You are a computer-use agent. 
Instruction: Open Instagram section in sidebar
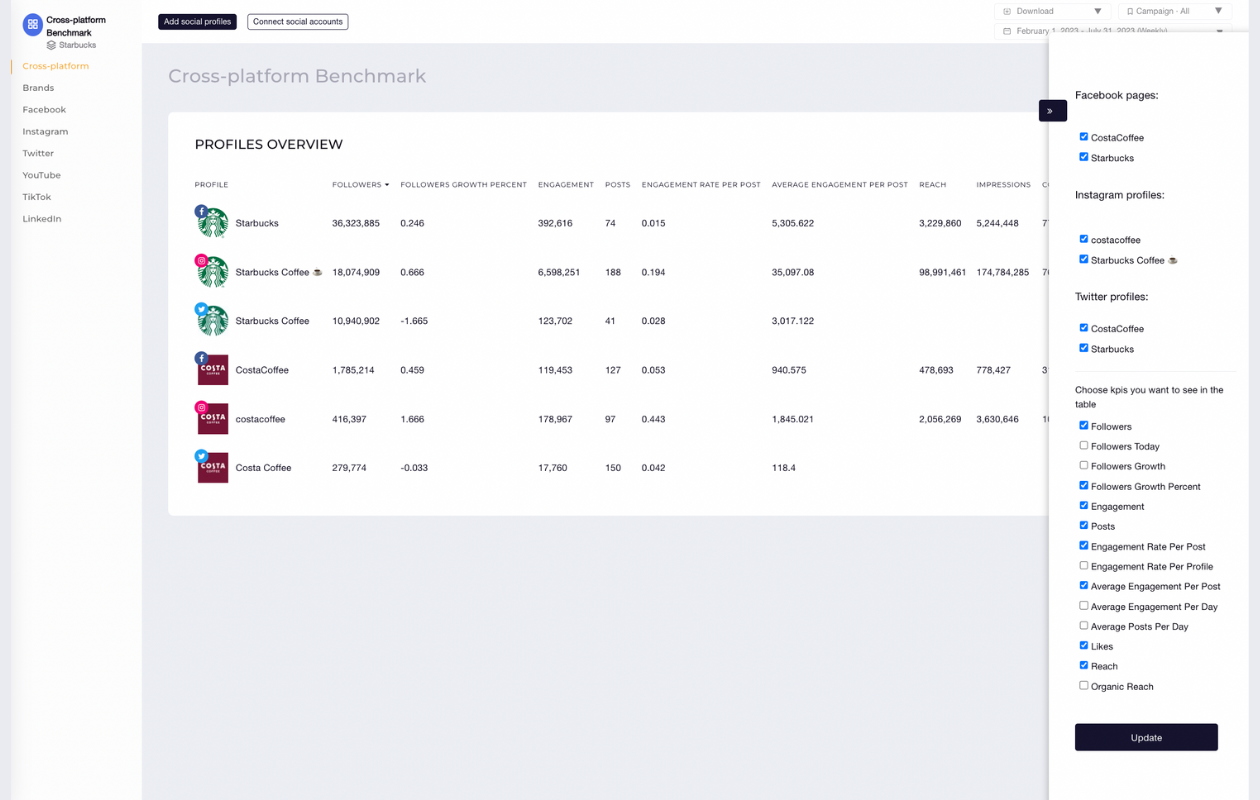45,132
